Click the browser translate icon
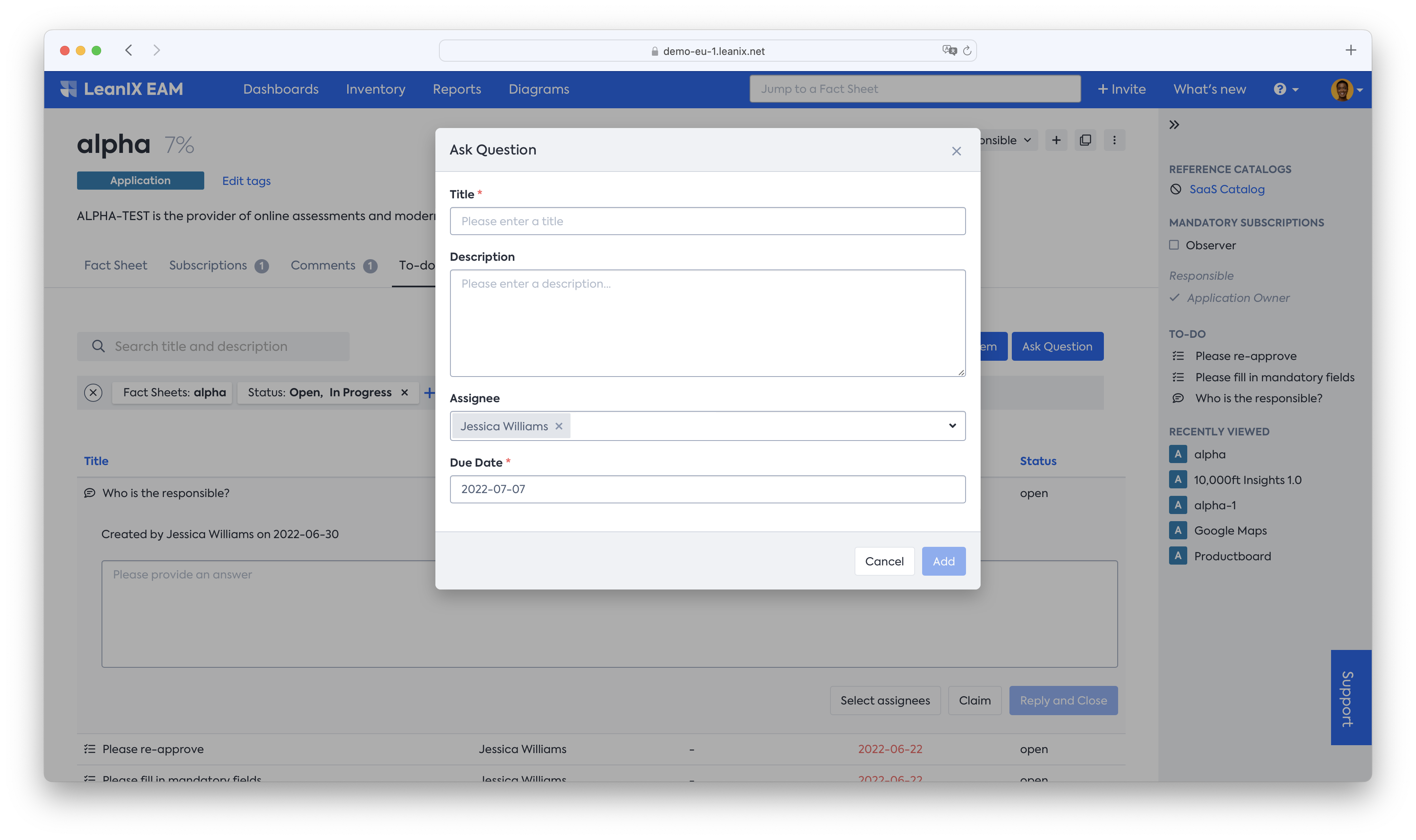Viewport: 1416px width, 840px height. (949, 51)
